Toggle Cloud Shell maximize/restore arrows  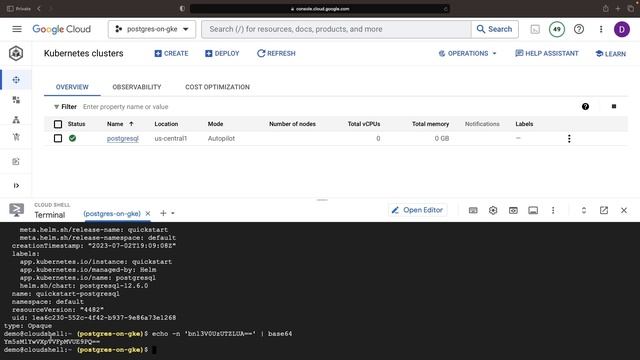click(584, 210)
